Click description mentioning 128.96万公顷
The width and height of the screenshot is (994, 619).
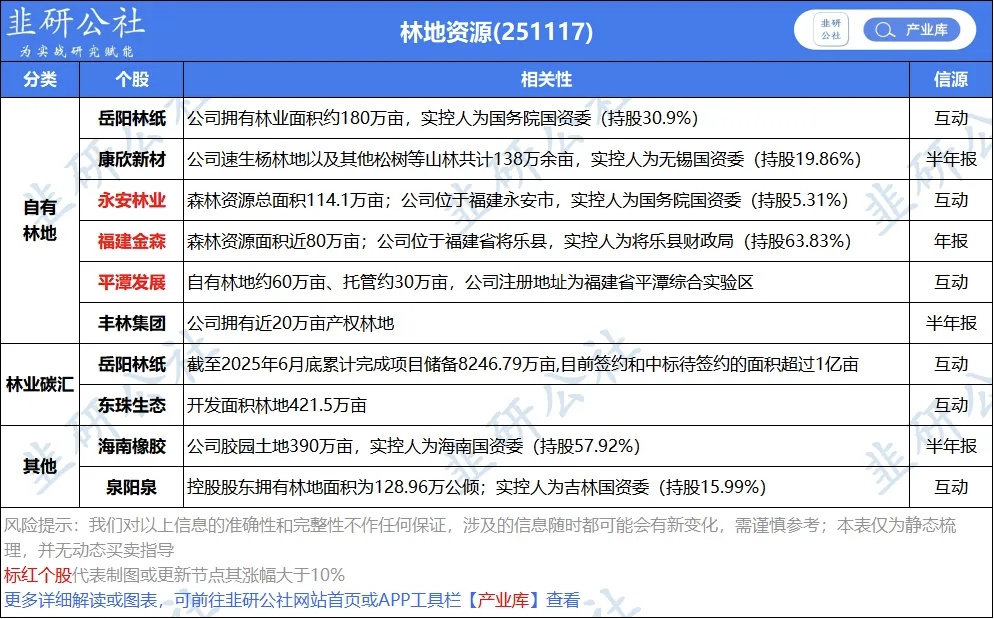(x=477, y=487)
